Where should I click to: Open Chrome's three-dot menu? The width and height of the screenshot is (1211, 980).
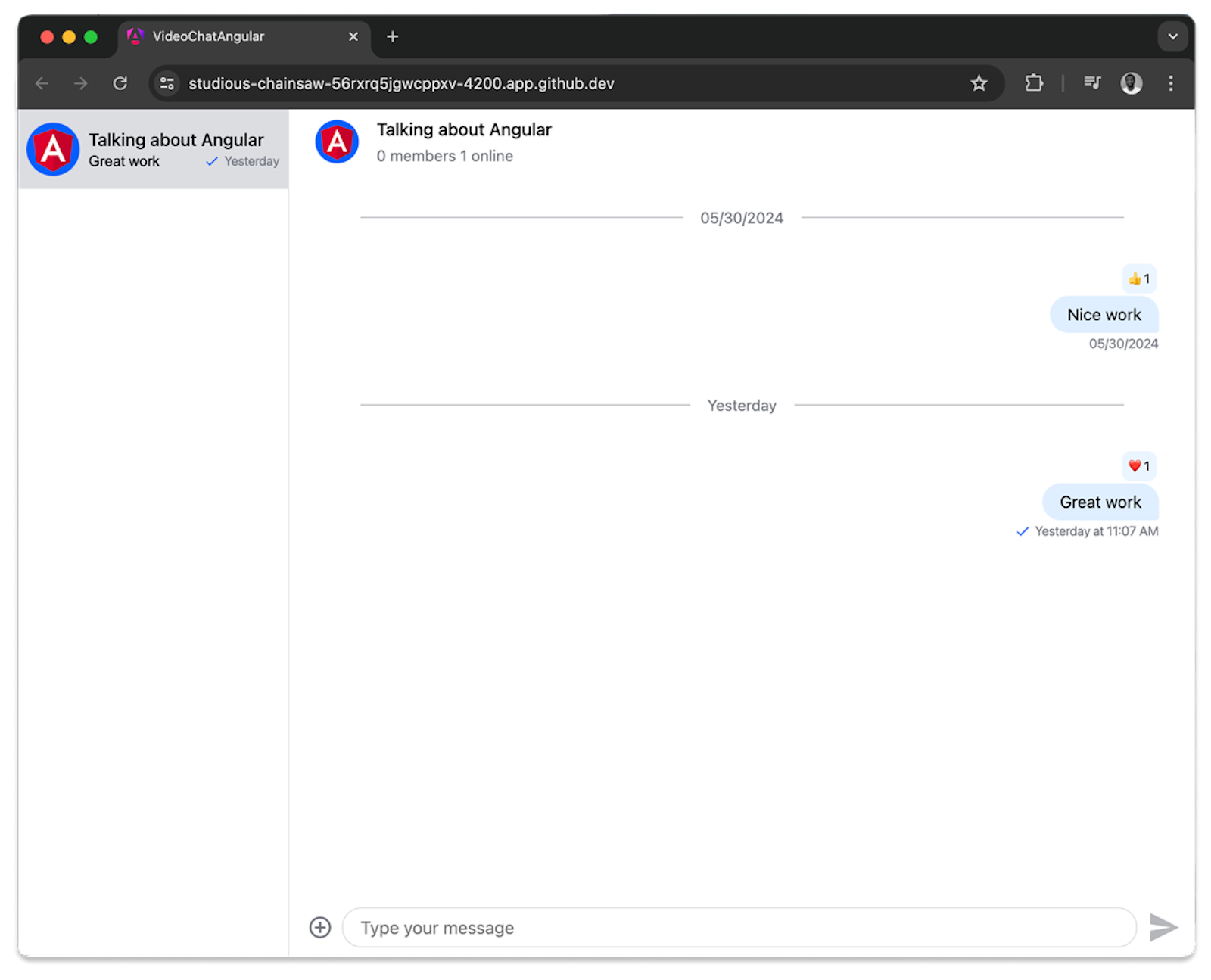tap(1171, 83)
